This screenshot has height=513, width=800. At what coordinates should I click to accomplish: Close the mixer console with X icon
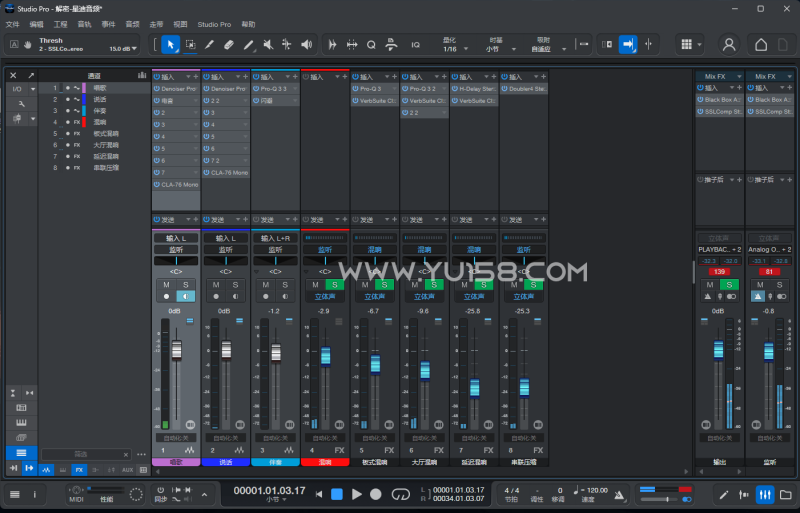[x=13, y=76]
